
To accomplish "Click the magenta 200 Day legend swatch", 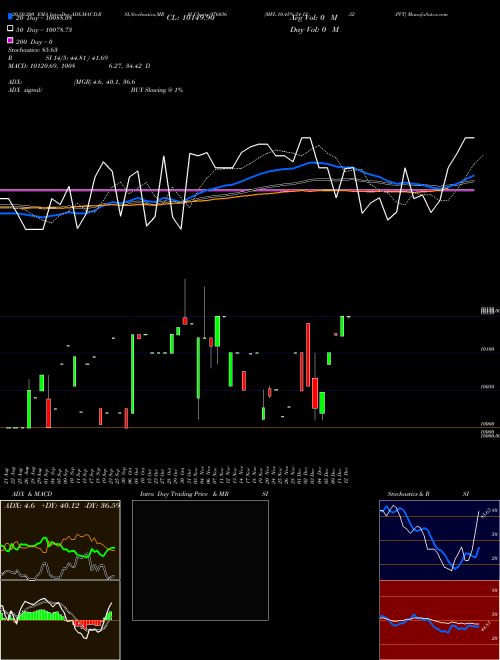I will [10, 40].
